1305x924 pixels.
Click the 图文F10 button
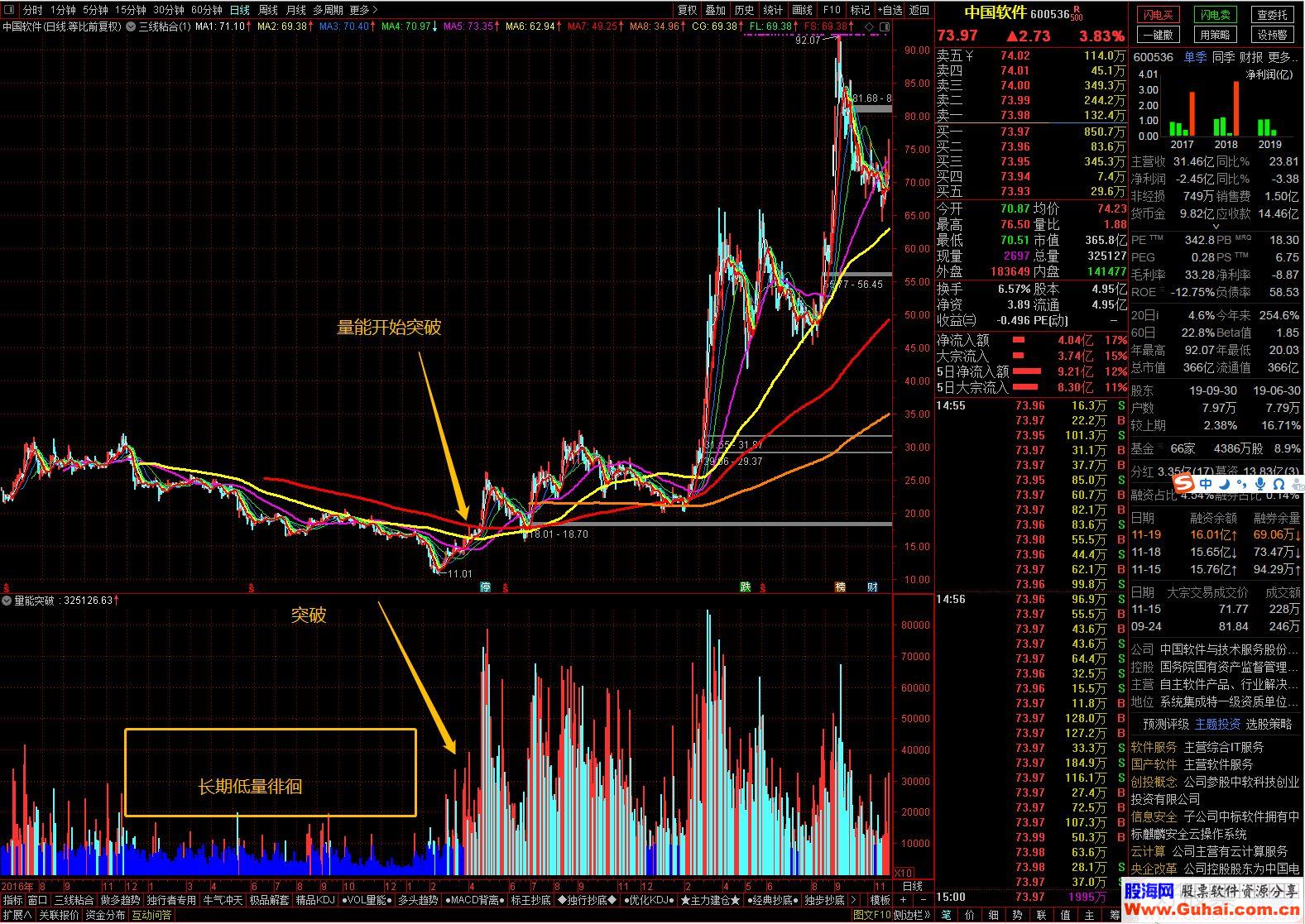[x=872, y=915]
